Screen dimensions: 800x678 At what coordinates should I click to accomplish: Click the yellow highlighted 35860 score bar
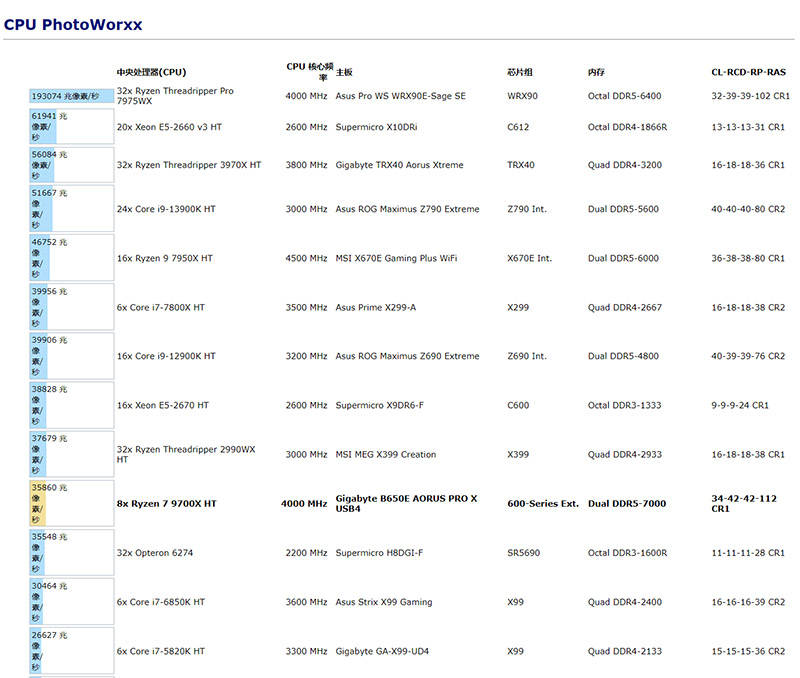pyautogui.click(x=40, y=503)
